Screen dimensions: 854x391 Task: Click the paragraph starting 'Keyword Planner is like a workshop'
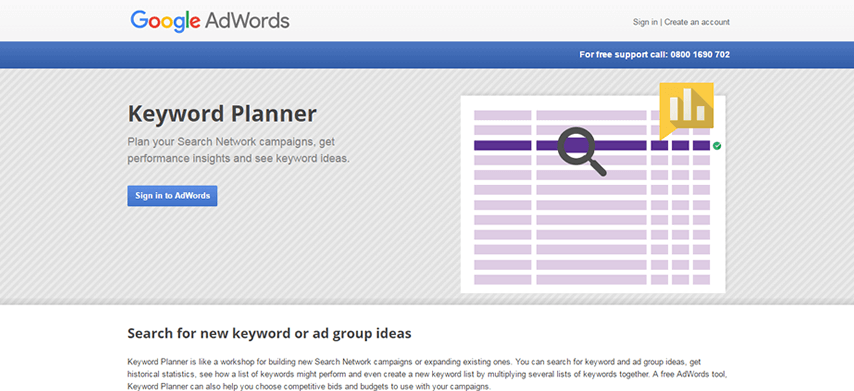click(427, 374)
